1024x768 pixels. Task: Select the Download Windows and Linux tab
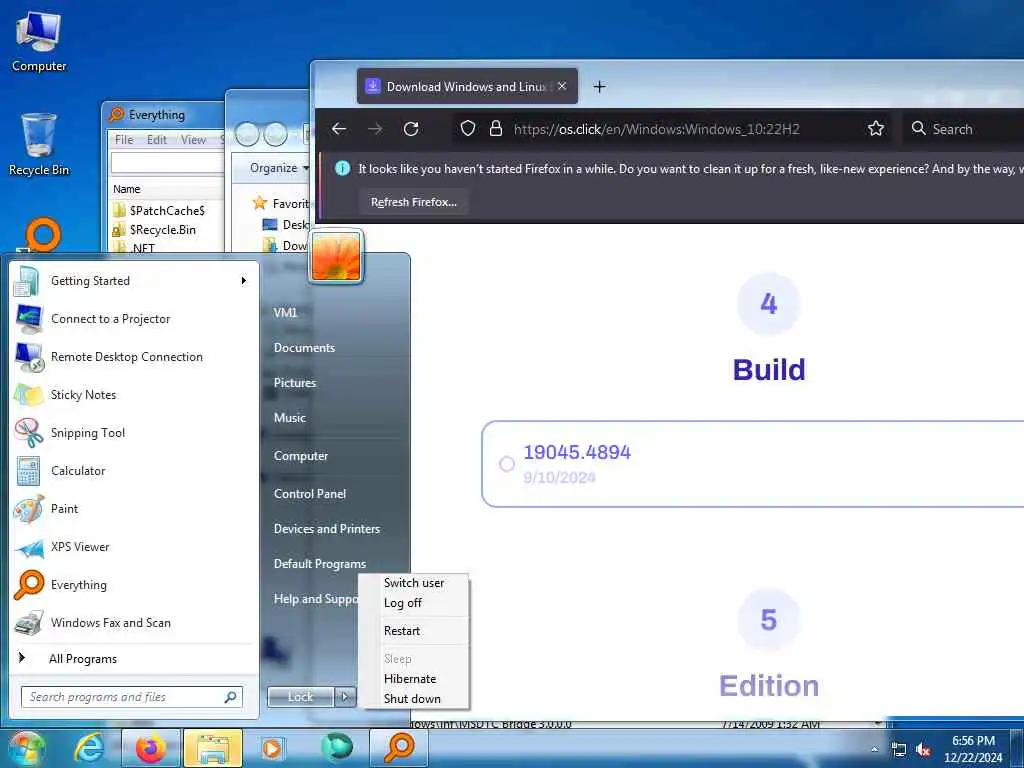coord(467,86)
